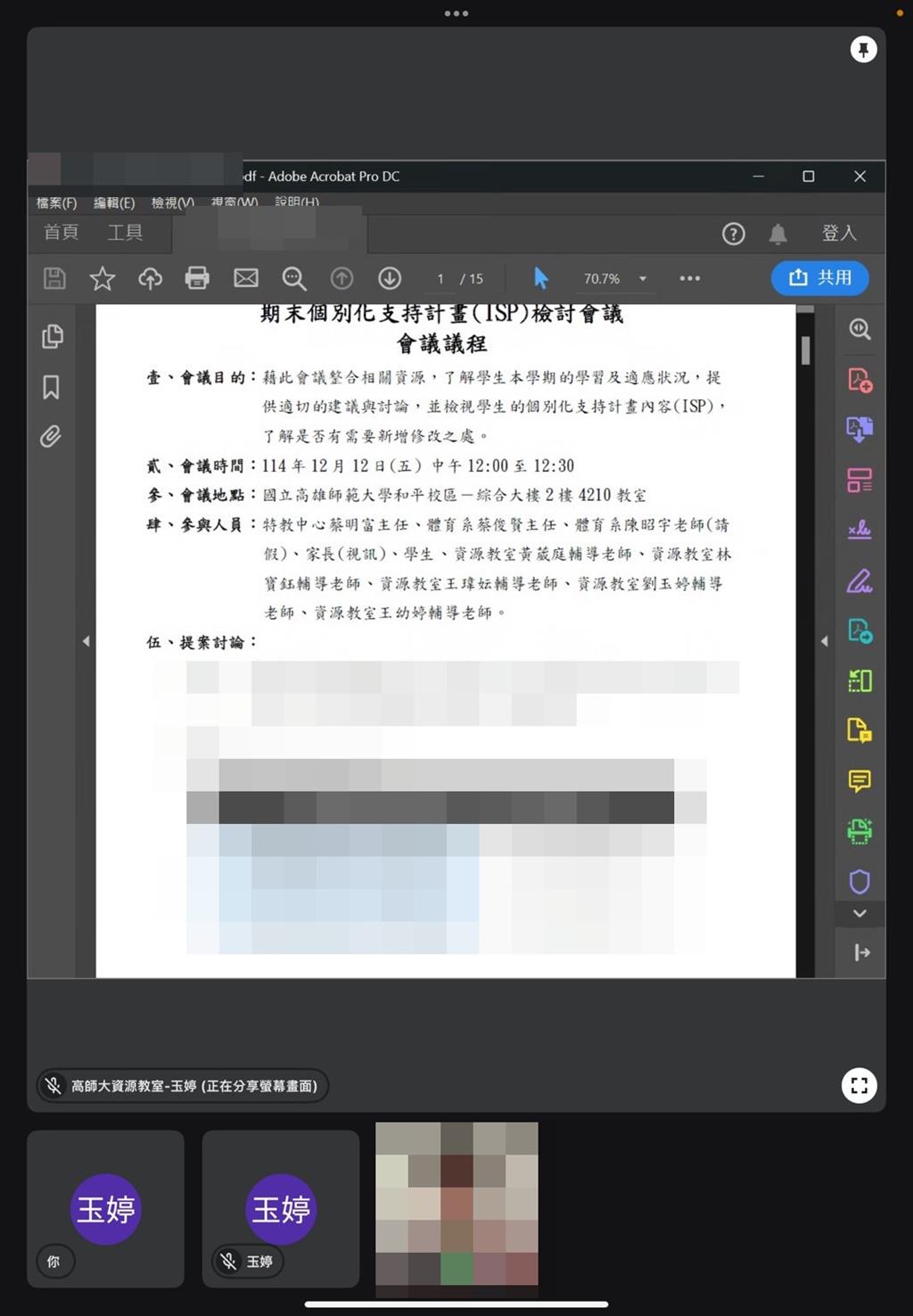913x1316 pixels.
Task: Open the help question mark icon
Action: (733, 234)
